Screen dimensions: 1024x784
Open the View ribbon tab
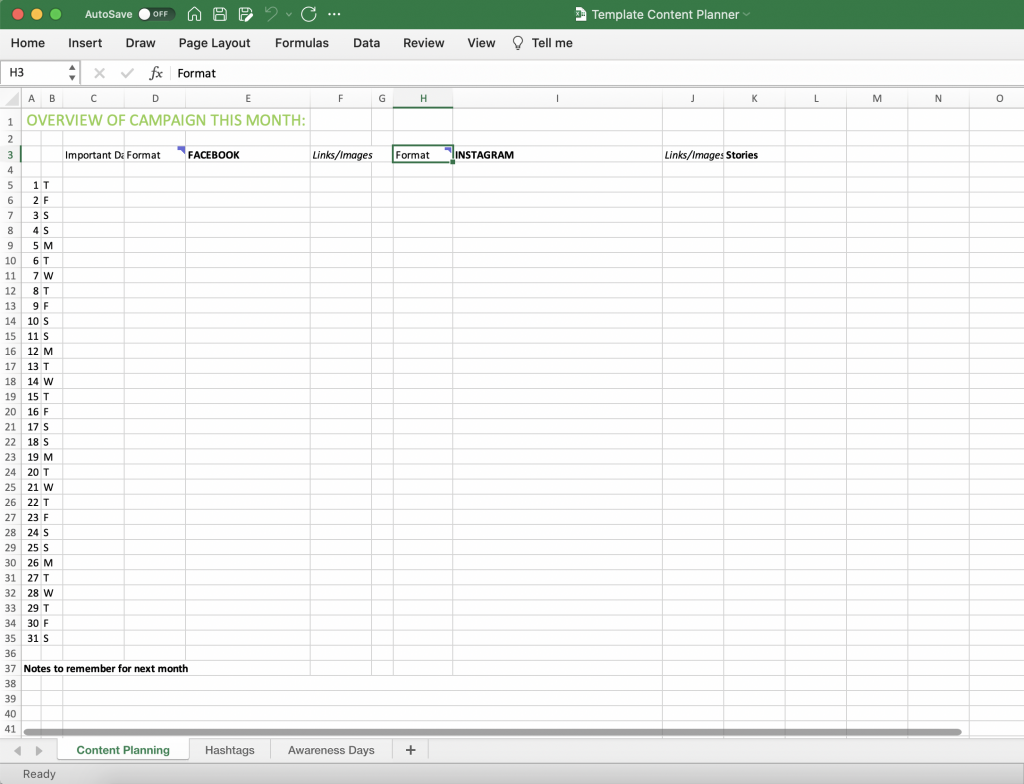coord(481,43)
